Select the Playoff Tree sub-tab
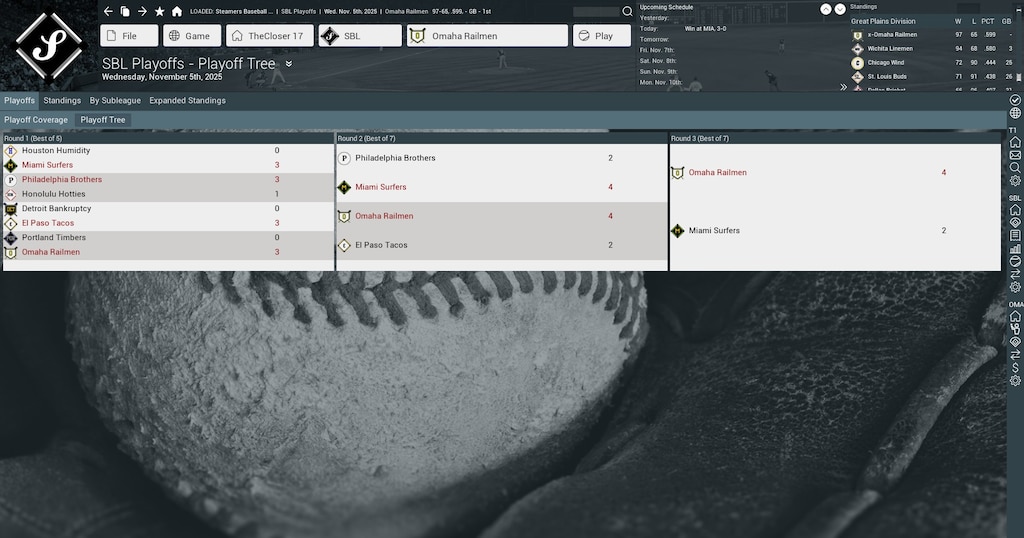 click(103, 119)
